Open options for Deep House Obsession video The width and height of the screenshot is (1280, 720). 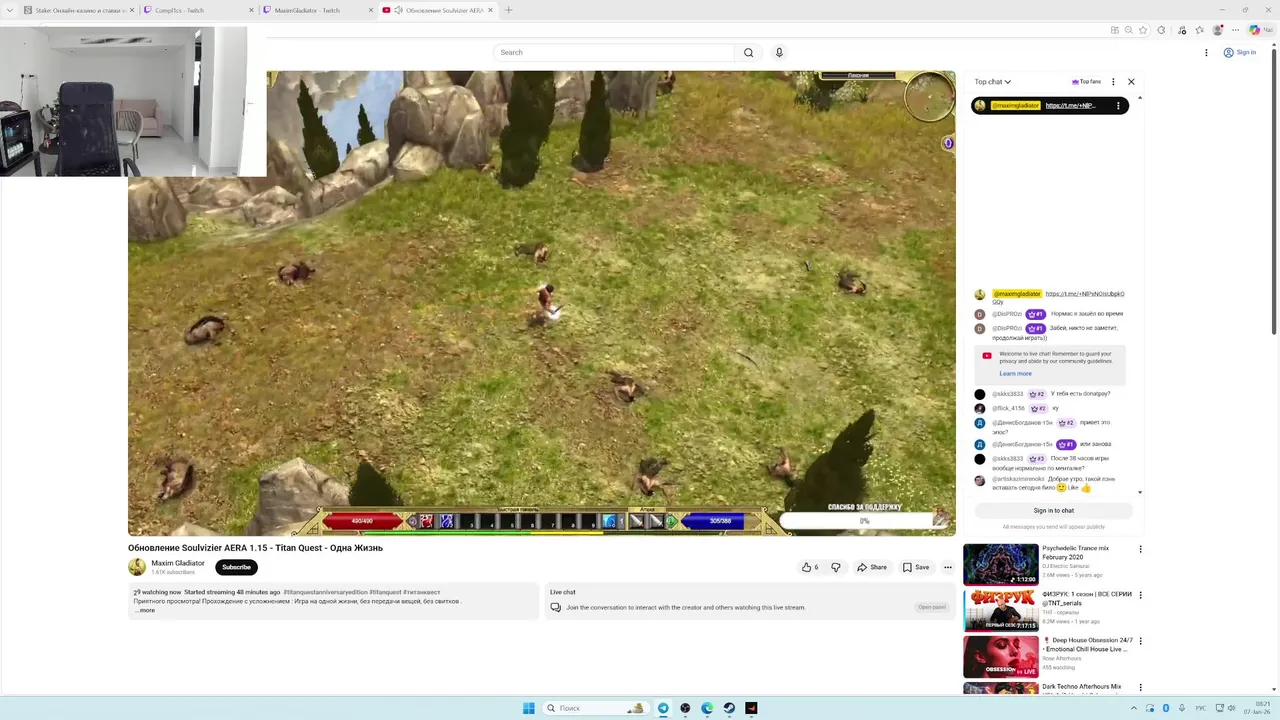1140,641
